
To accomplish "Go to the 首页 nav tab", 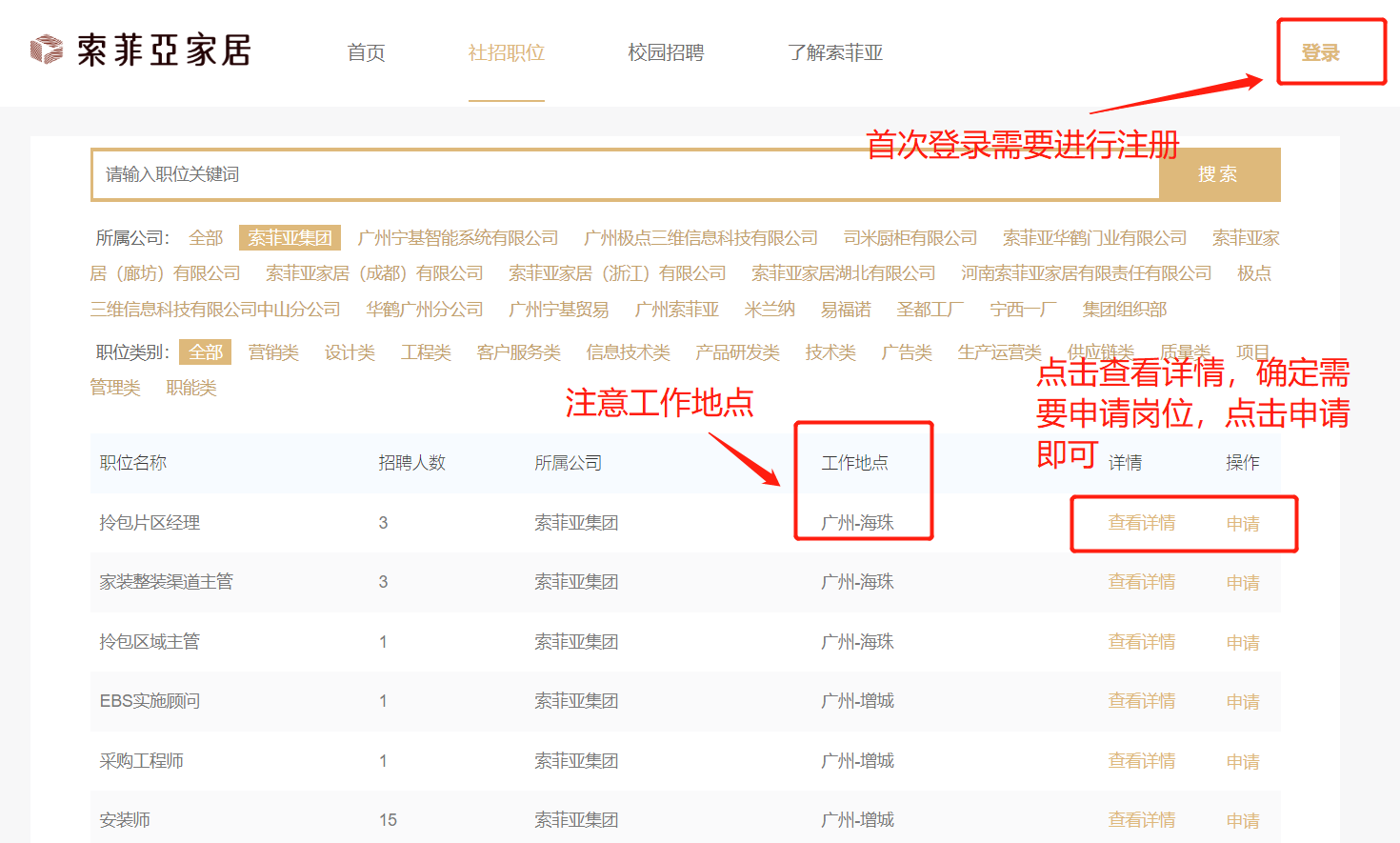I will (366, 52).
